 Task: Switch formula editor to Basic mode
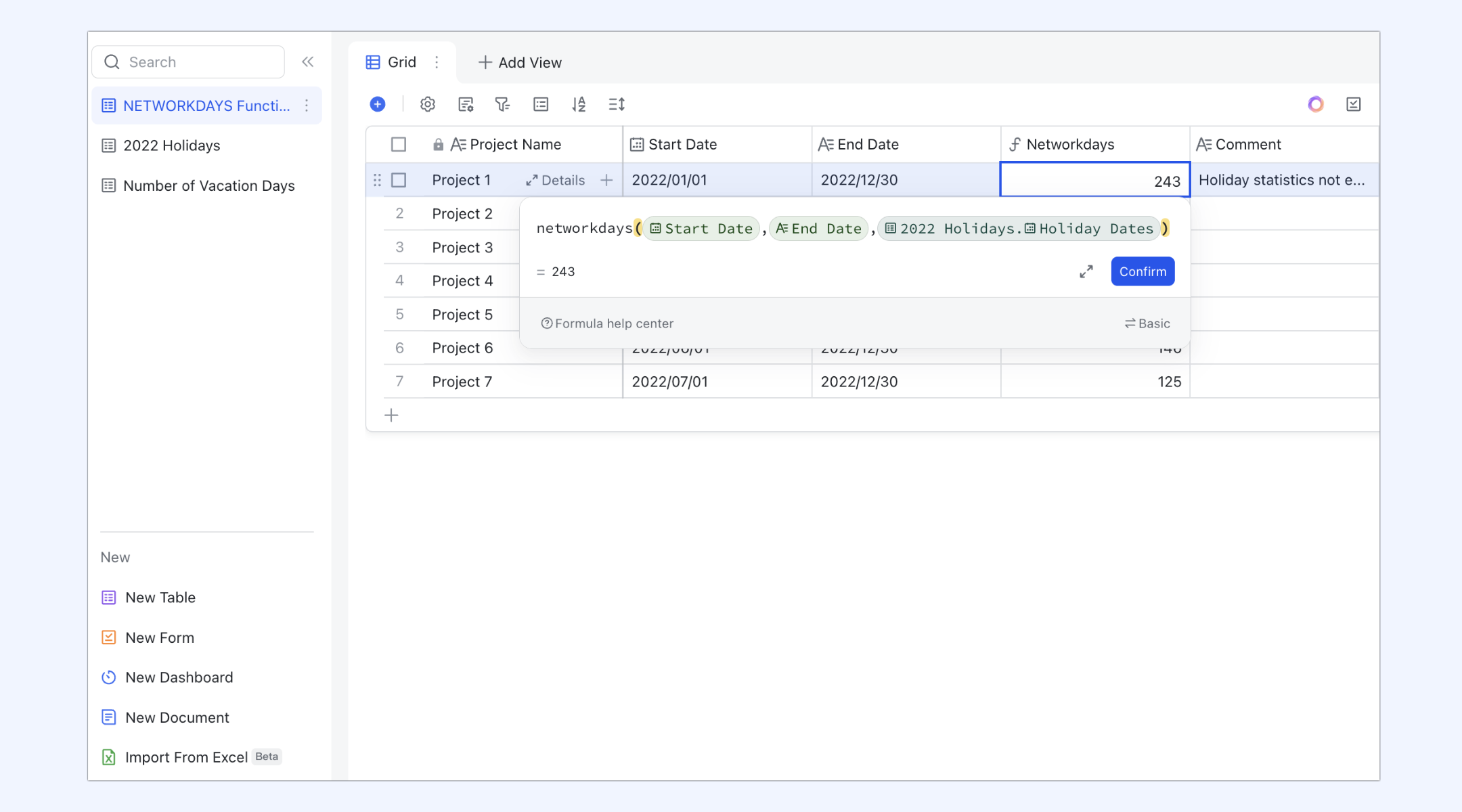(x=1147, y=323)
